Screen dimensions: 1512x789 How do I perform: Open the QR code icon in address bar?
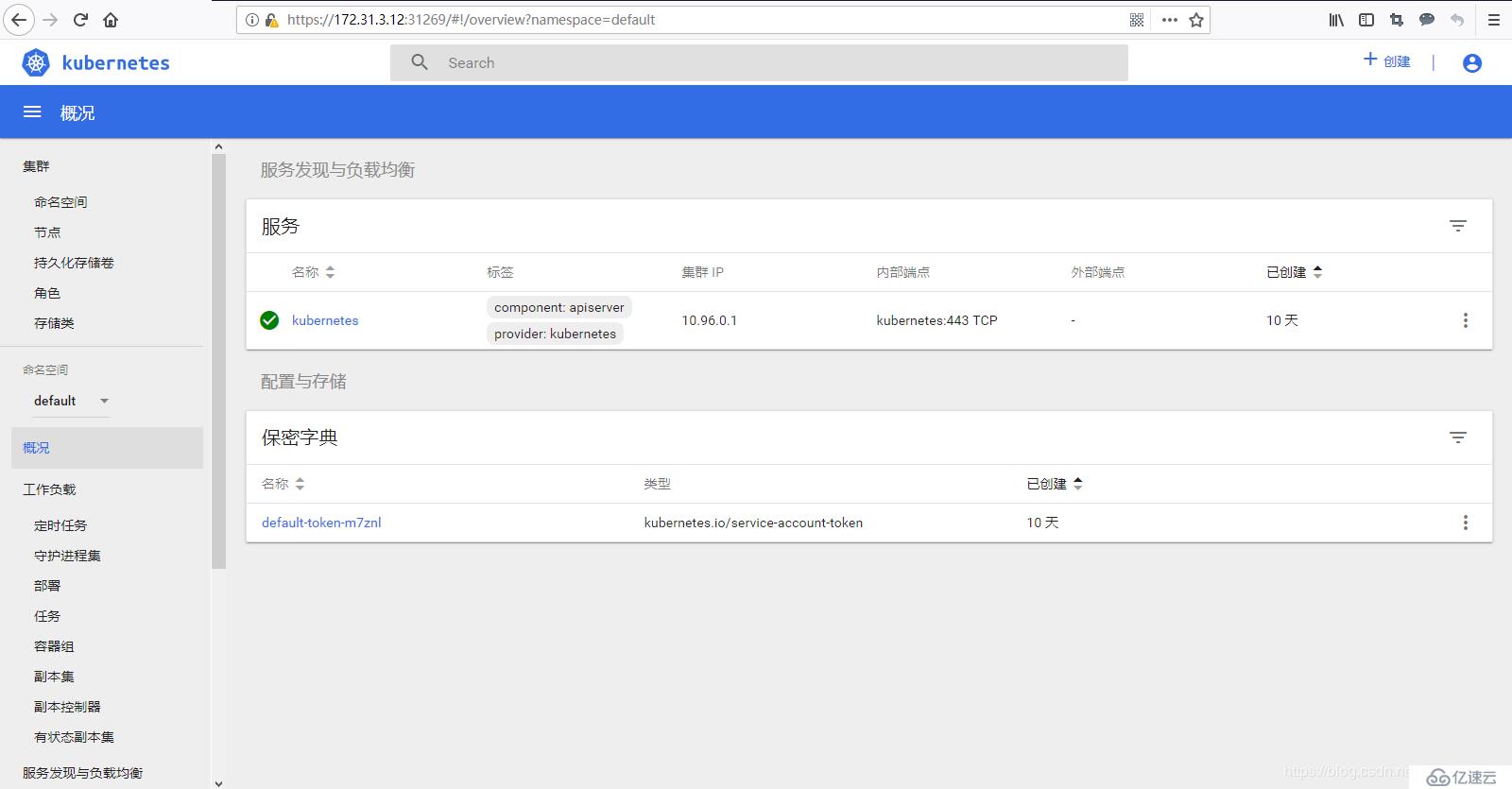[x=1137, y=20]
